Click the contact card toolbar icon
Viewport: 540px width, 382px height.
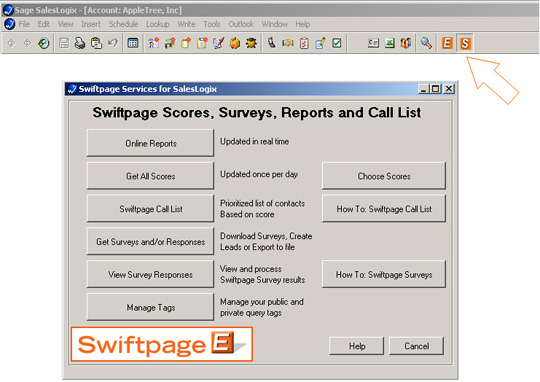point(373,43)
